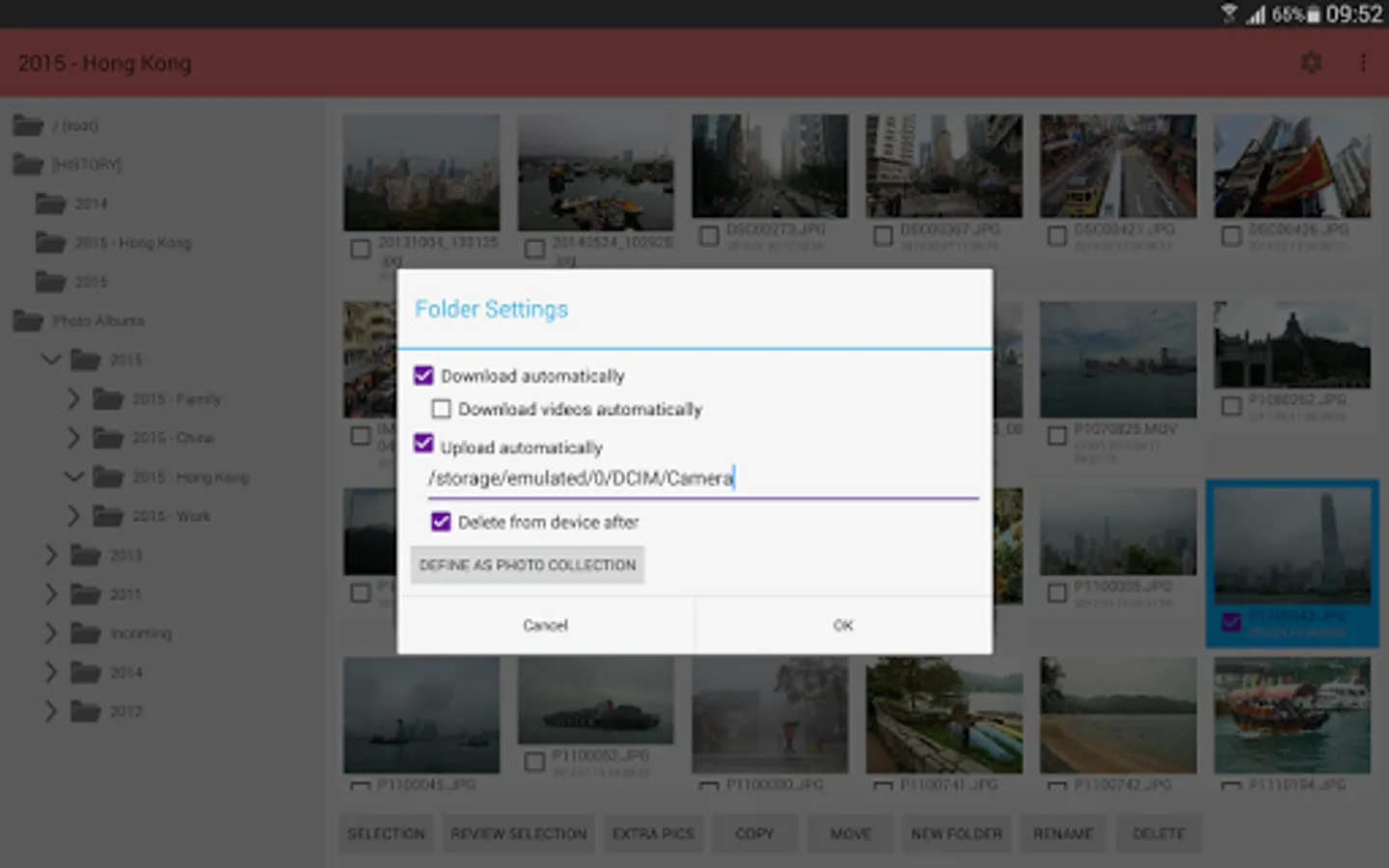Viewport: 1389px width, 868px height.
Task: Expand the 2014 chevron under Photo Albums
Action: 51,672
